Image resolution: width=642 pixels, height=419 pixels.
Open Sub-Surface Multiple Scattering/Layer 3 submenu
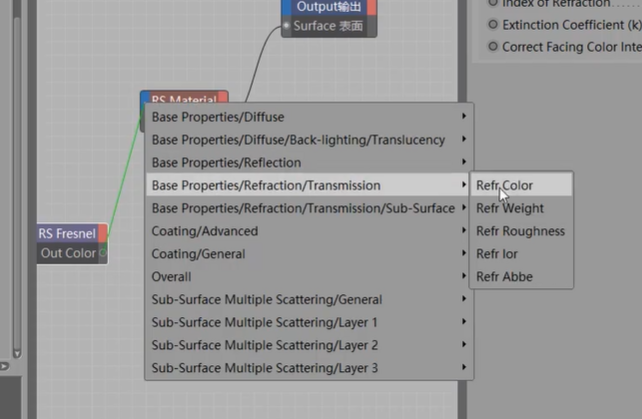tap(309, 368)
